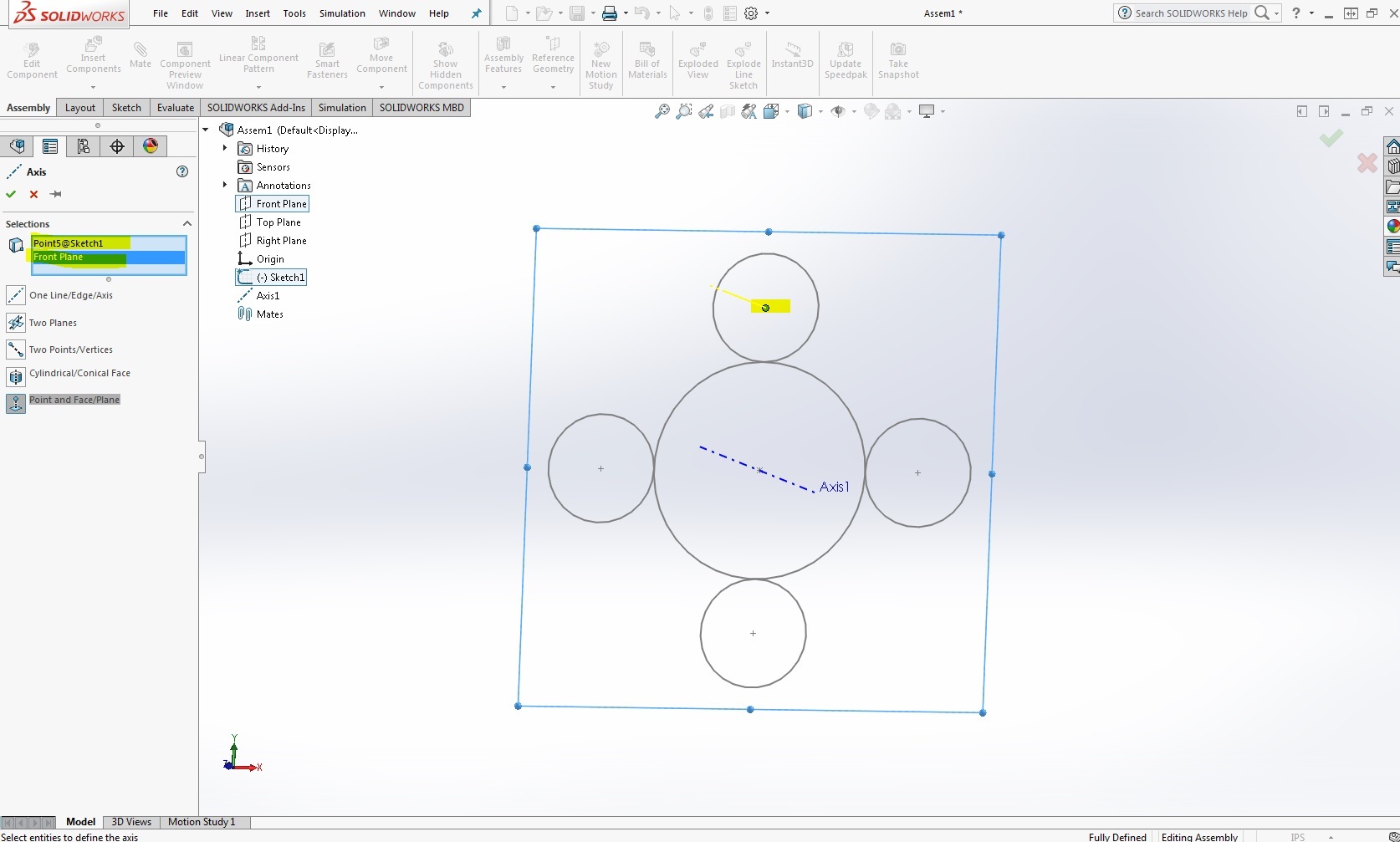Image resolution: width=1400 pixels, height=842 pixels.
Task: Click Insert Components tool
Action: pyautogui.click(x=93, y=55)
